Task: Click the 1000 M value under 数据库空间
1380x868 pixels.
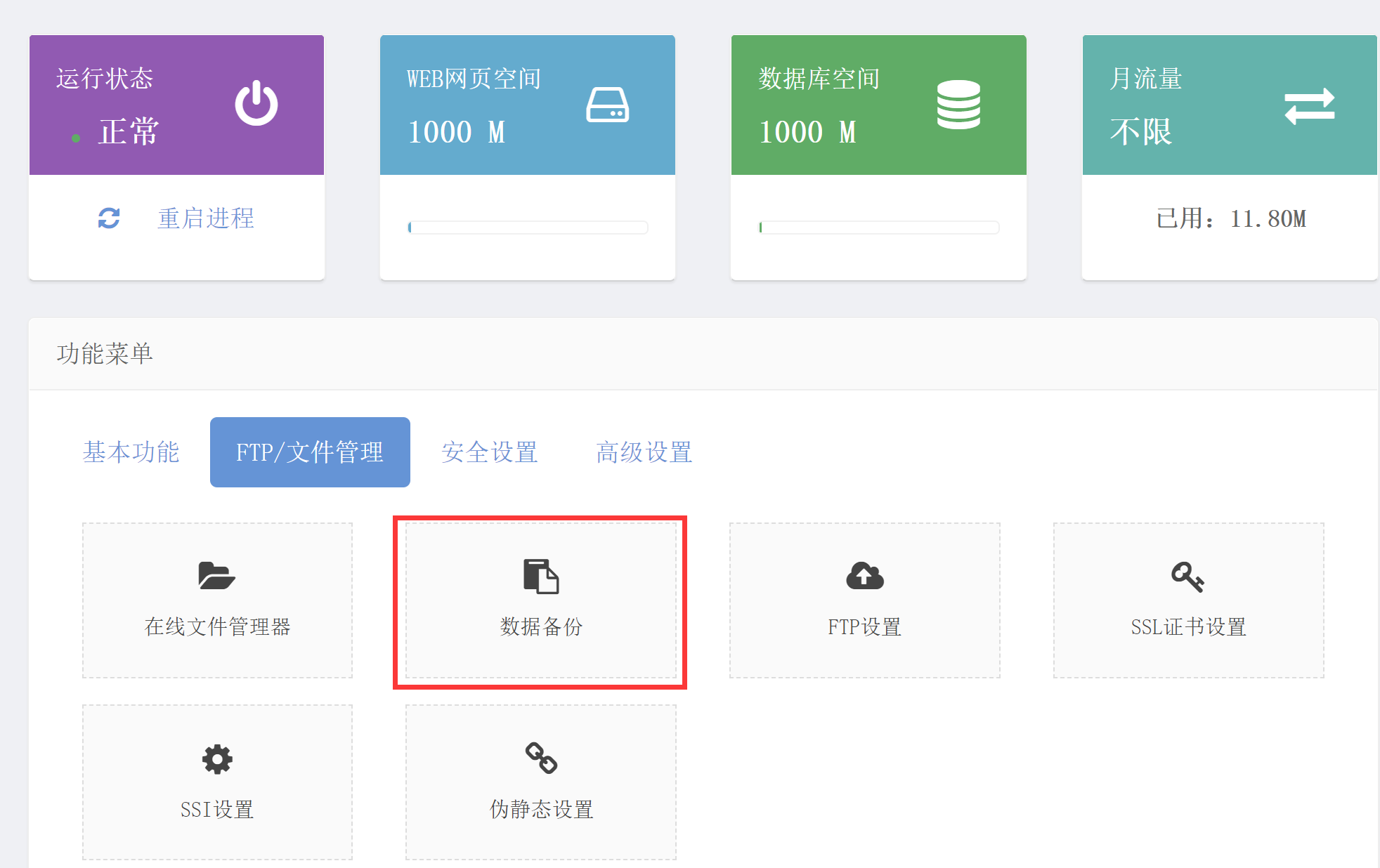Action: pos(808,132)
